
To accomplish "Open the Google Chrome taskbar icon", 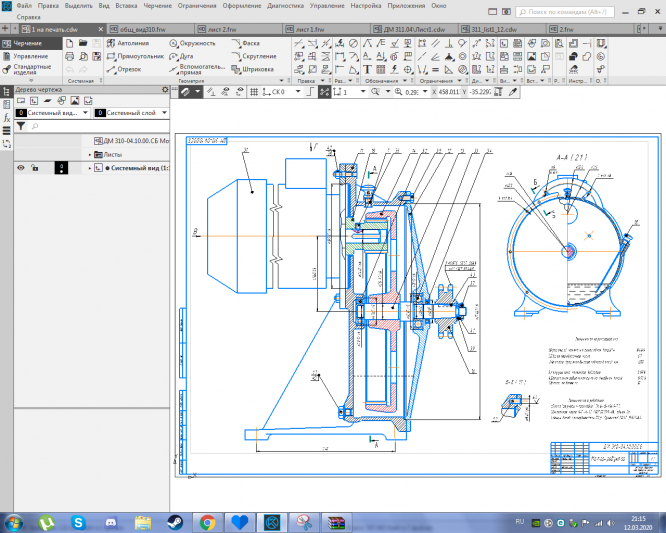I will (x=207, y=521).
